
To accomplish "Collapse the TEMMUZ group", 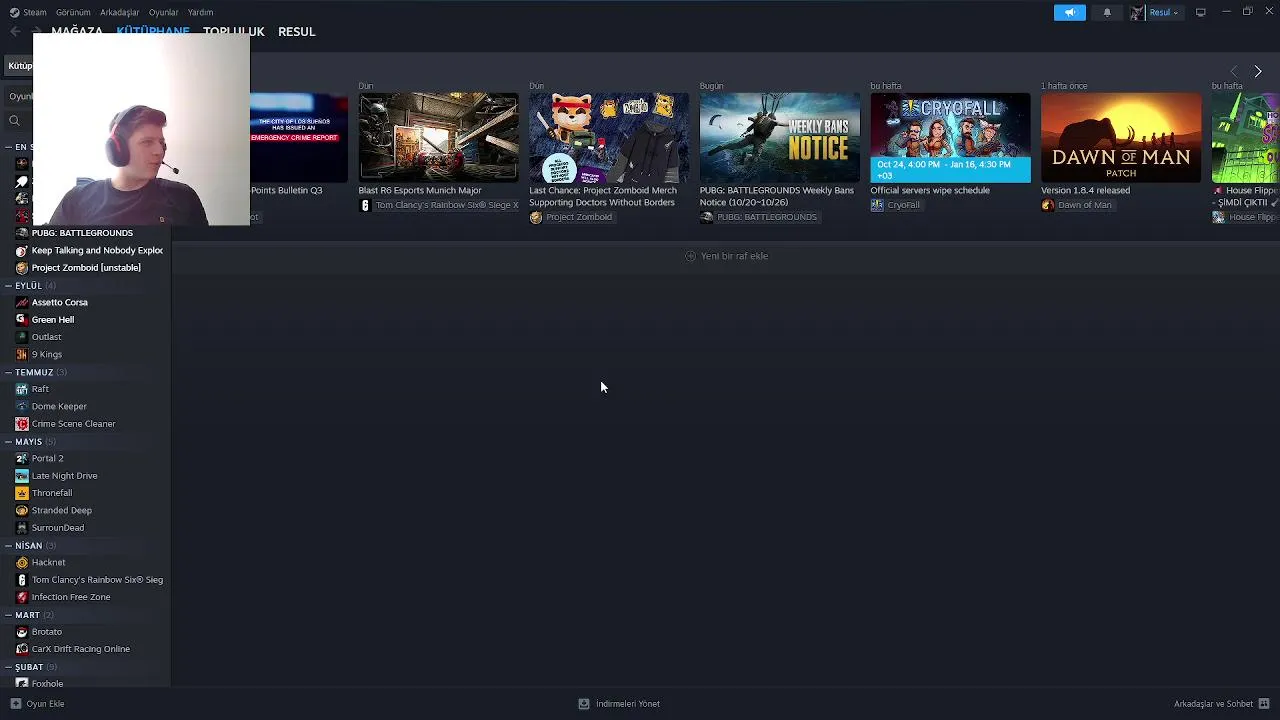I will pyautogui.click(x=8, y=372).
